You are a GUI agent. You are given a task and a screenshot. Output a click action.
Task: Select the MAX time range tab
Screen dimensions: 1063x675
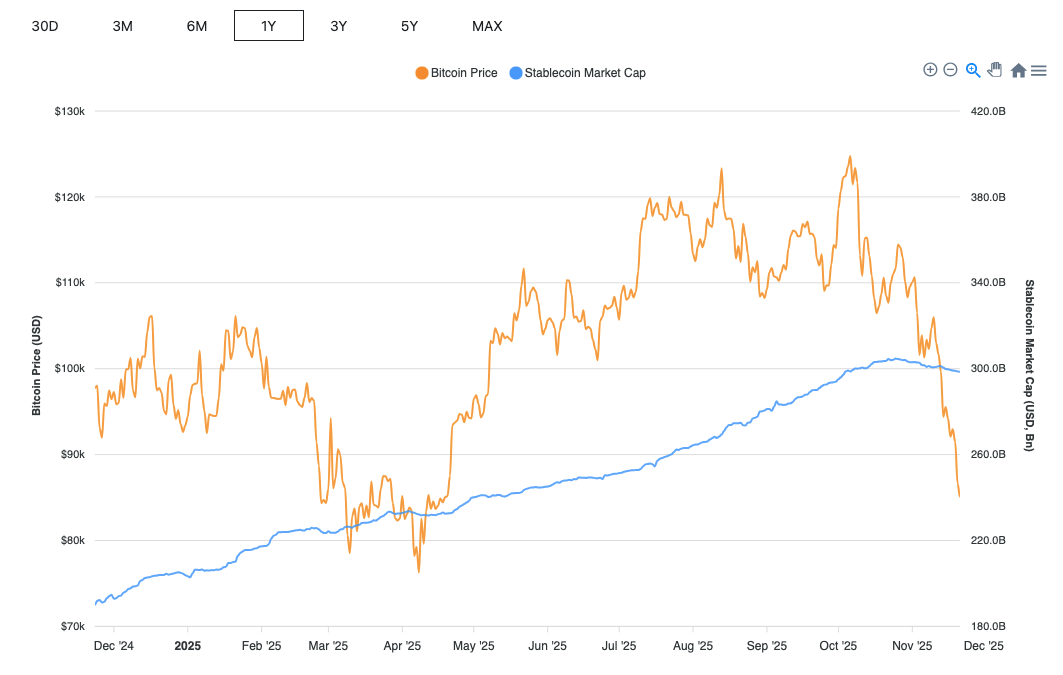[487, 26]
